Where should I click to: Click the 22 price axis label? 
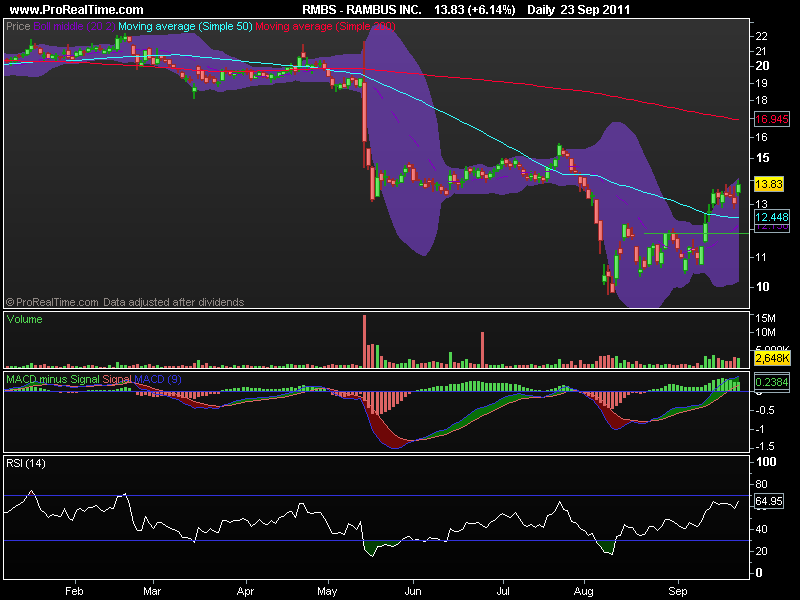761,36
